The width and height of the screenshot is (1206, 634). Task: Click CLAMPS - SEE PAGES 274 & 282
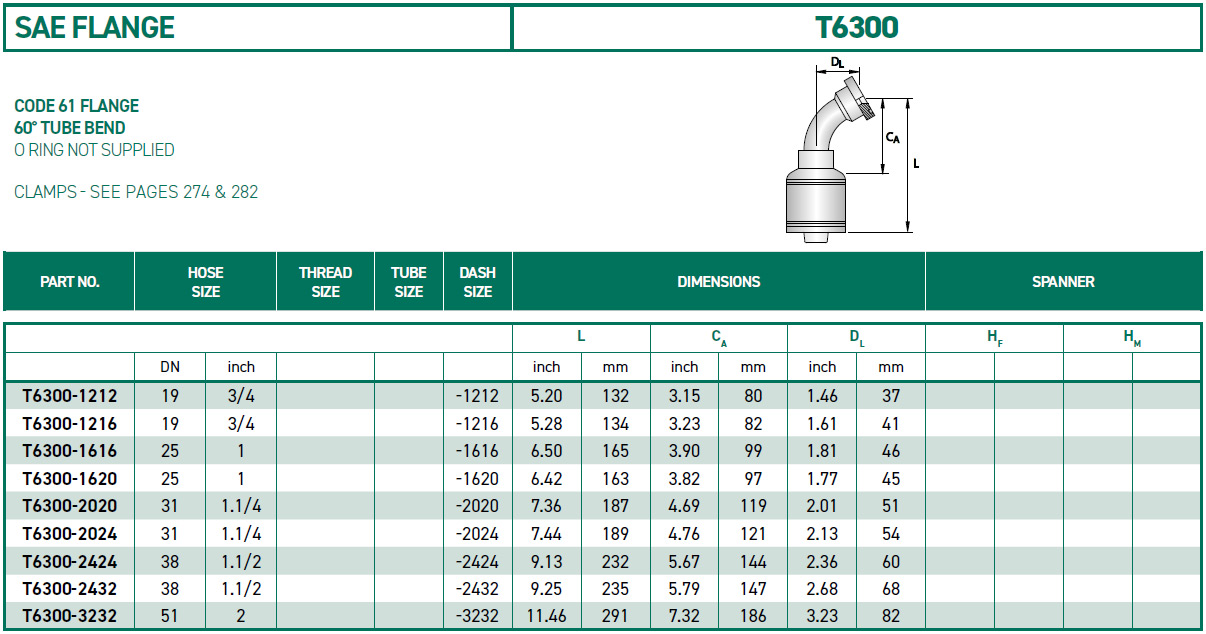136,192
